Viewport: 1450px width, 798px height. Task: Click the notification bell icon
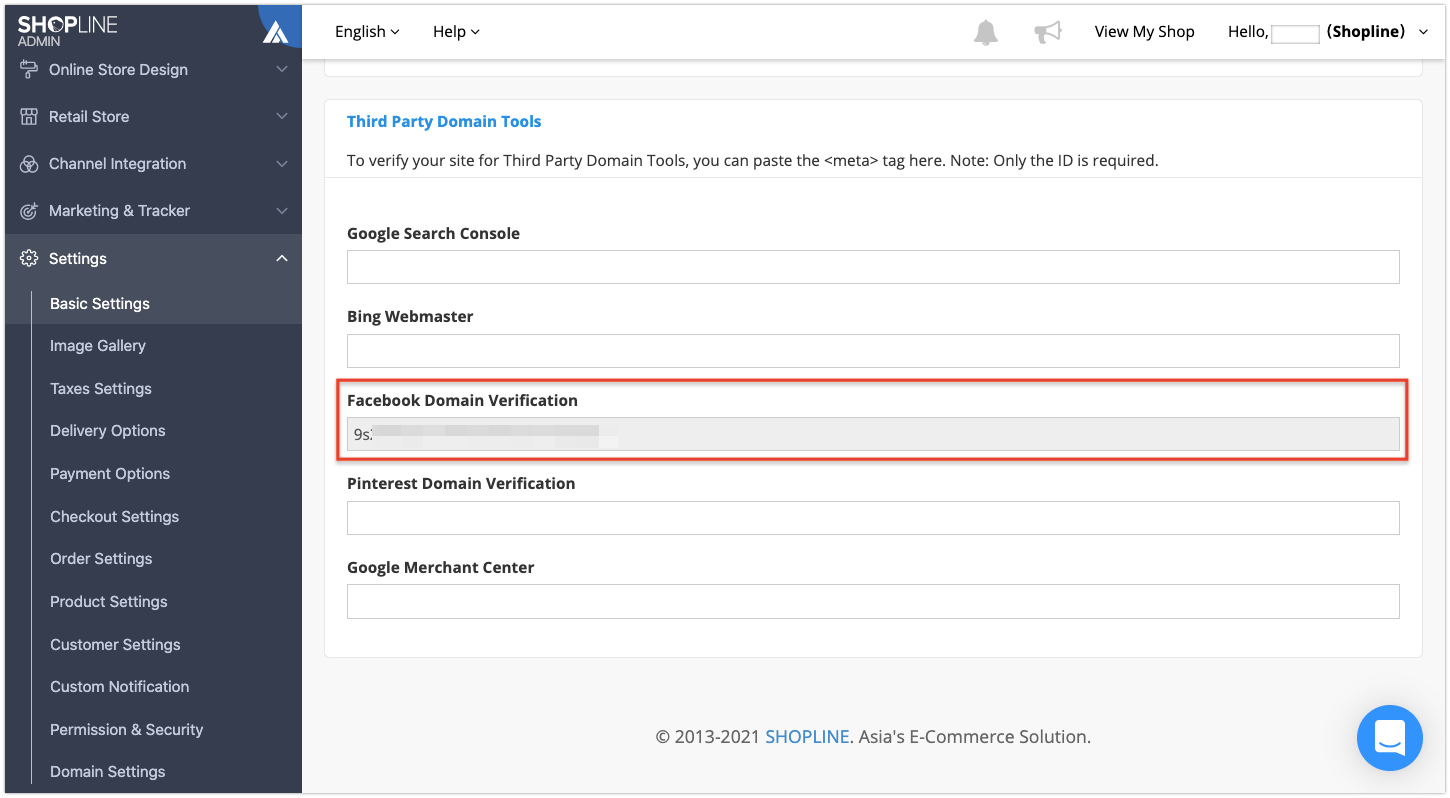coord(986,32)
